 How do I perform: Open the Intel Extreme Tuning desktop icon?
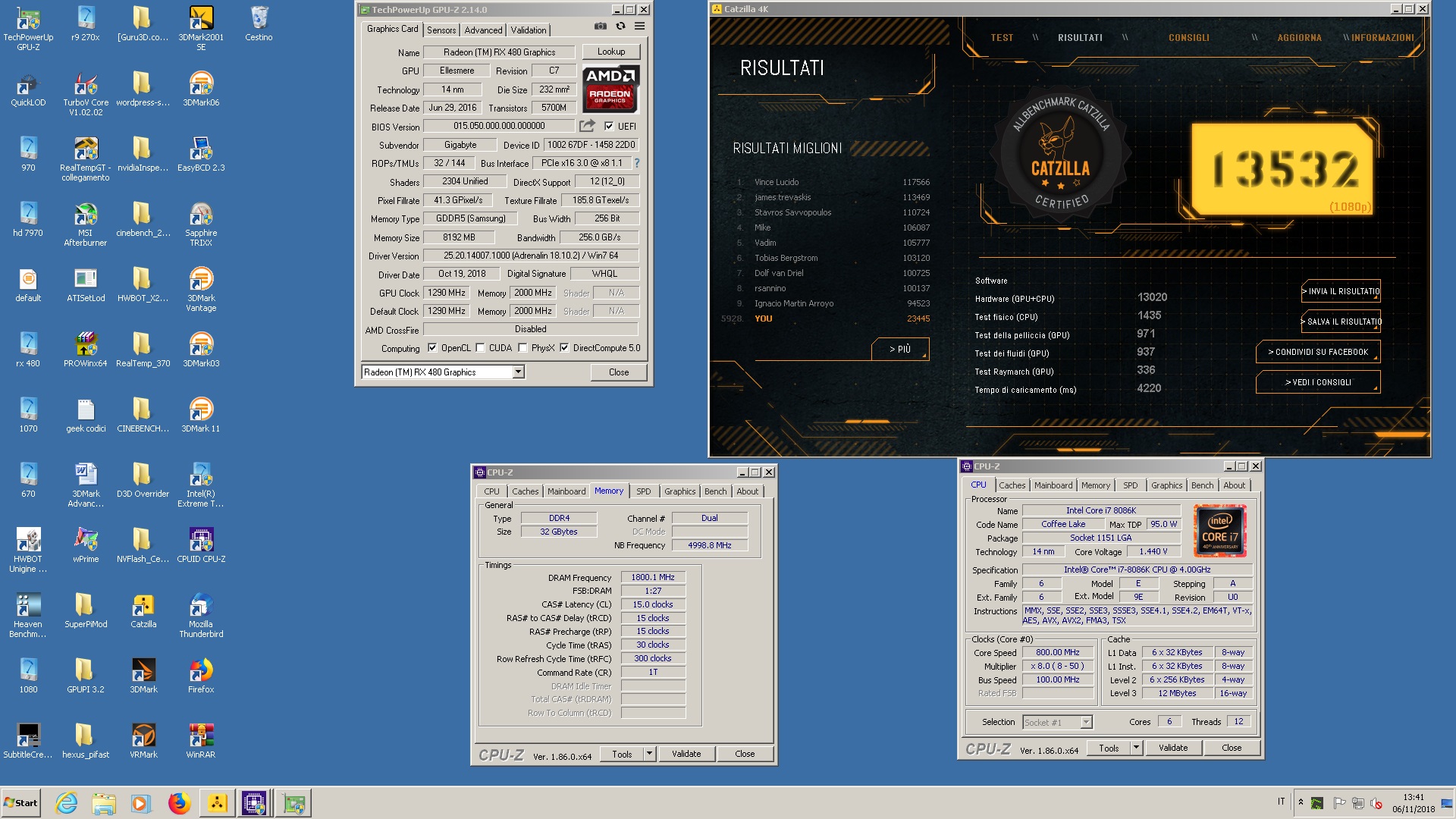pos(201,486)
